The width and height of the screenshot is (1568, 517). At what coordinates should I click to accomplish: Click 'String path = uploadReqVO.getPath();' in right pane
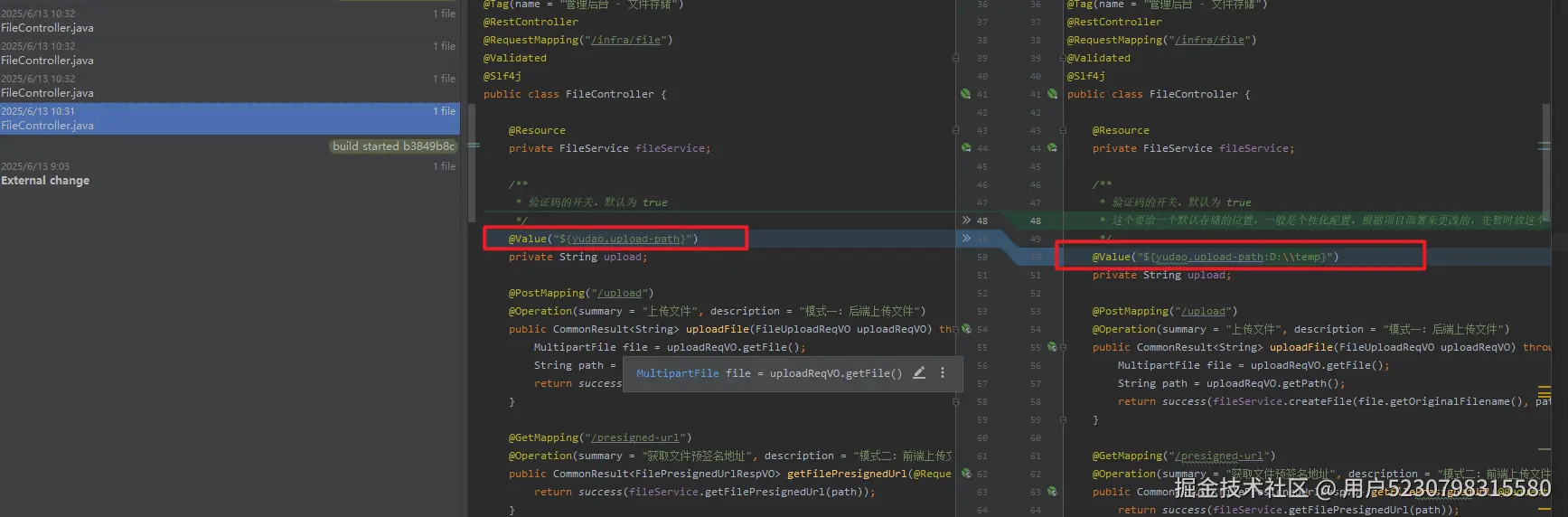click(x=1231, y=383)
